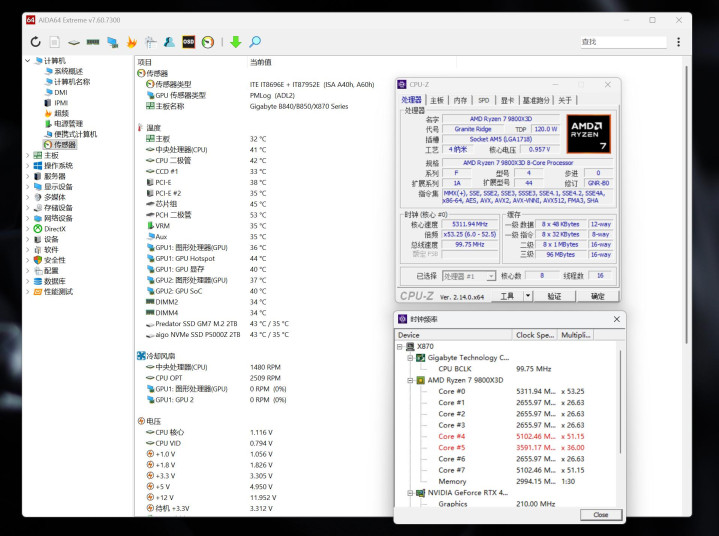This screenshot has width=719, height=536.
Task: Click the user profile toolbar icon
Action: 169,42
